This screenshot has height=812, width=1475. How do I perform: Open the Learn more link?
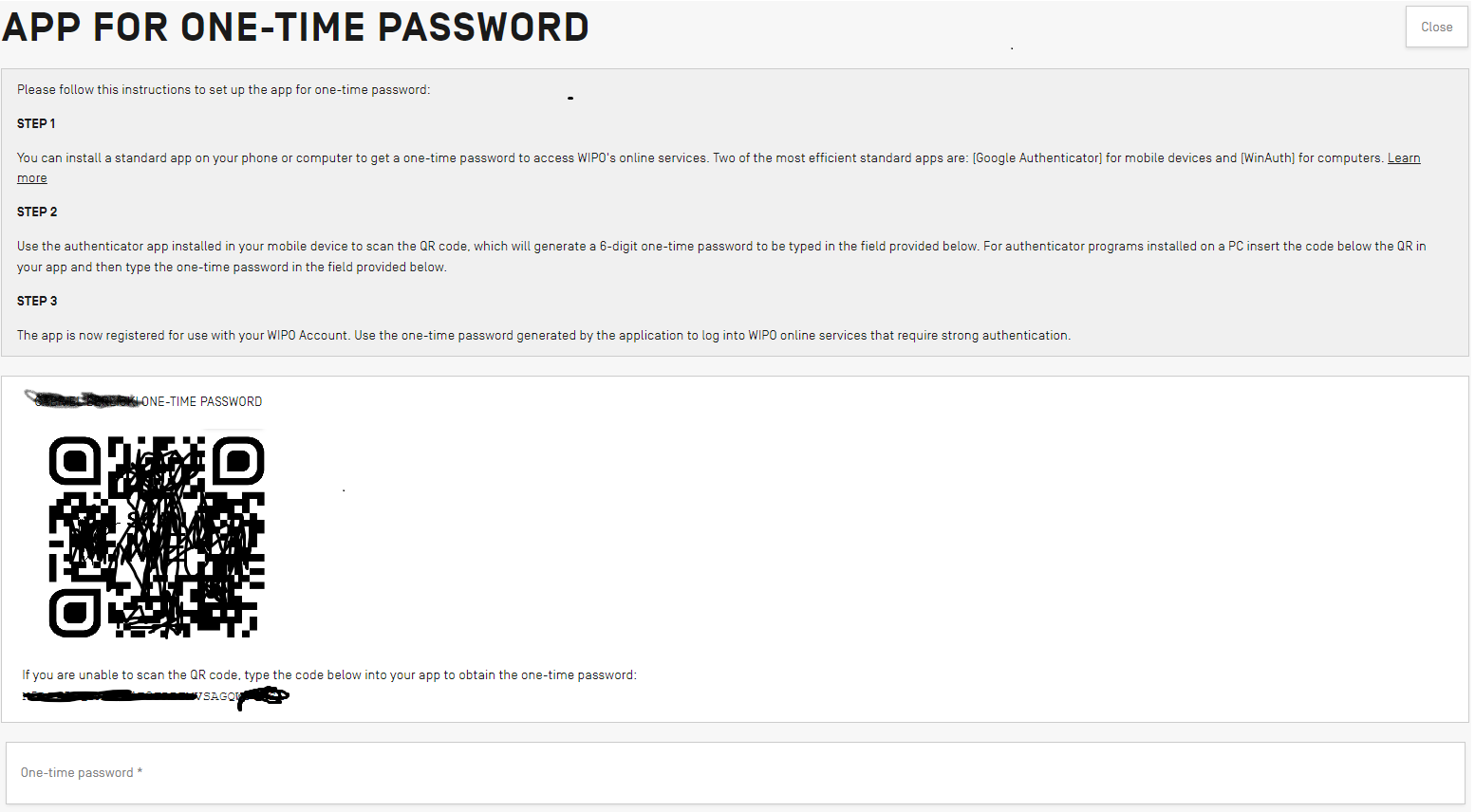[1403, 158]
